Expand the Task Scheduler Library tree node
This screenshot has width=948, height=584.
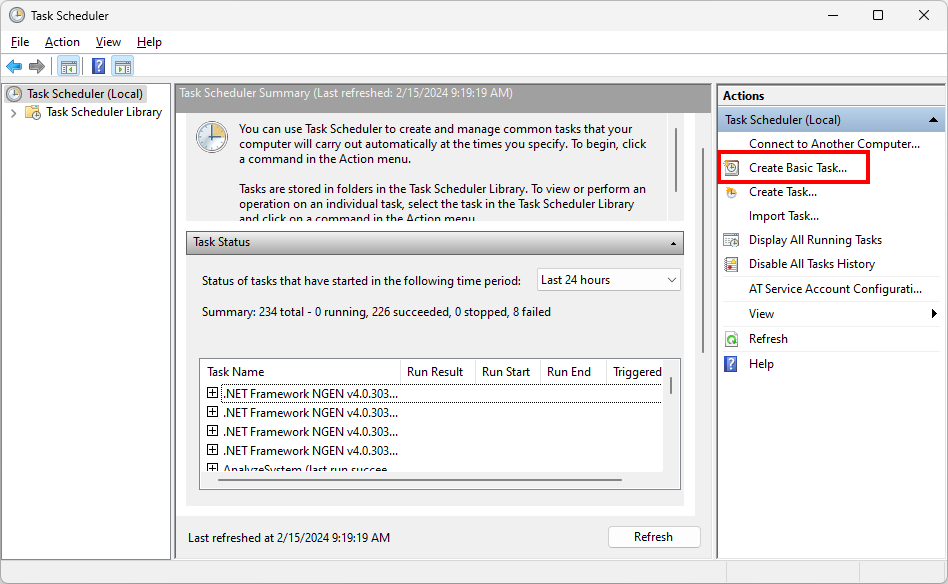(13, 113)
